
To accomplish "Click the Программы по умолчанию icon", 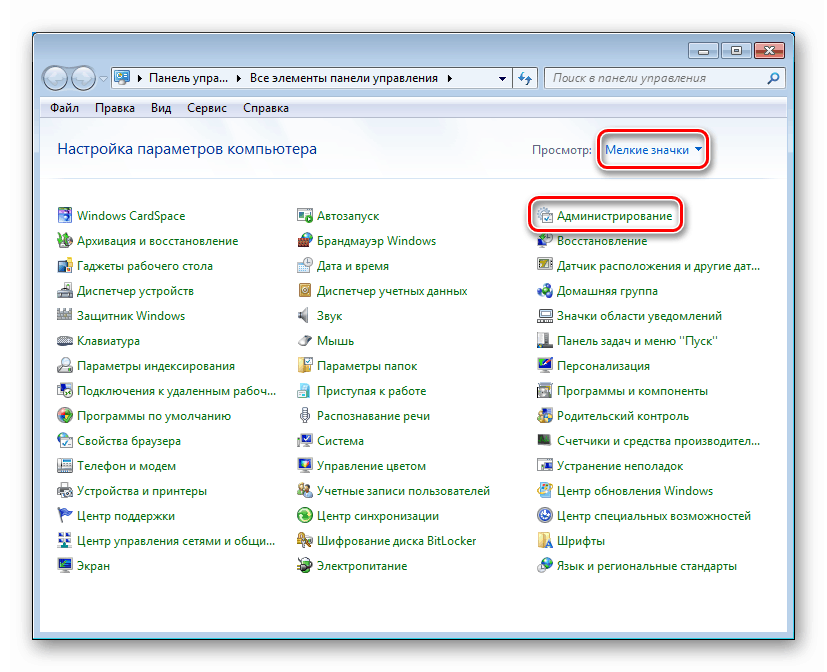I will point(64,416).
